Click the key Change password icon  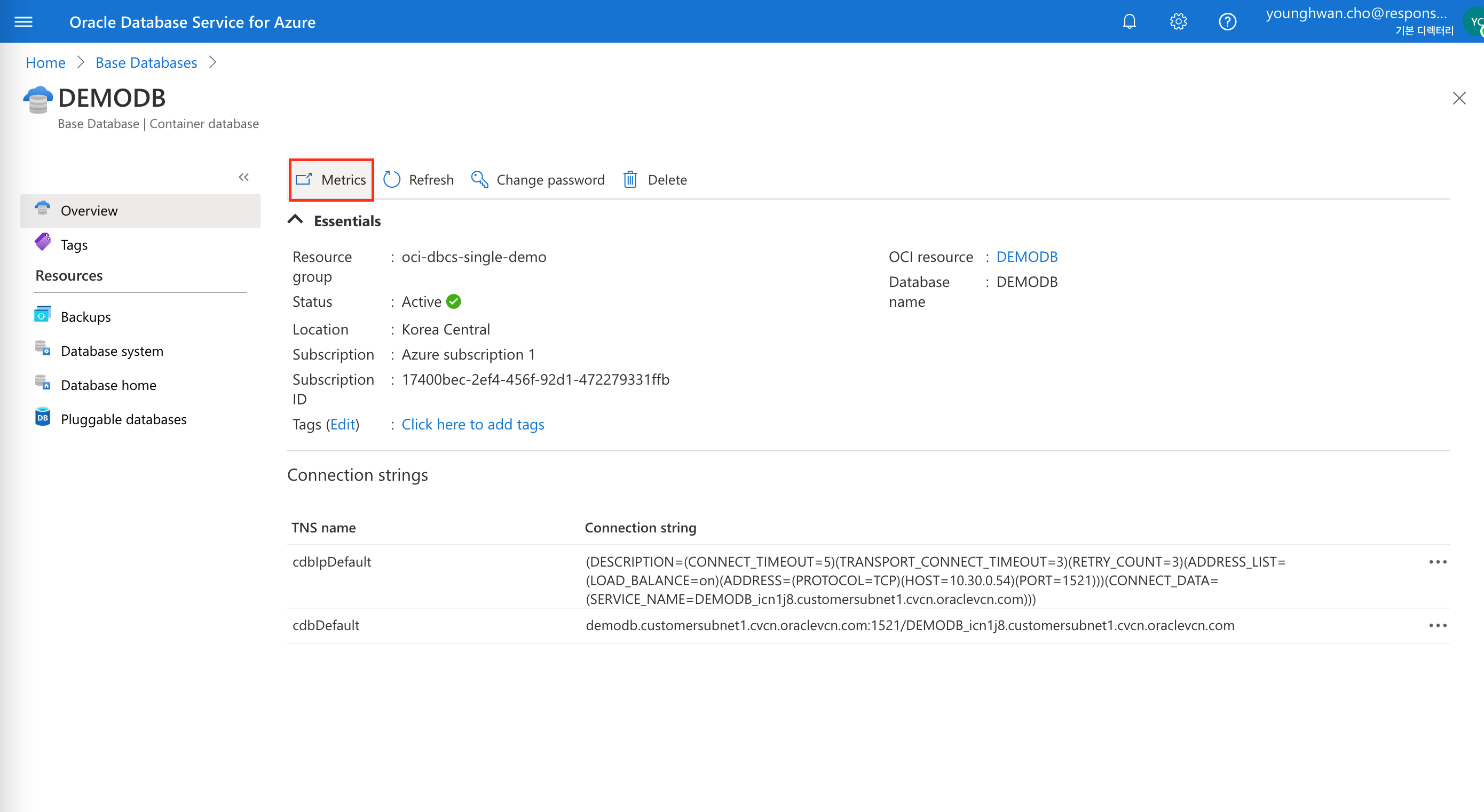point(479,179)
